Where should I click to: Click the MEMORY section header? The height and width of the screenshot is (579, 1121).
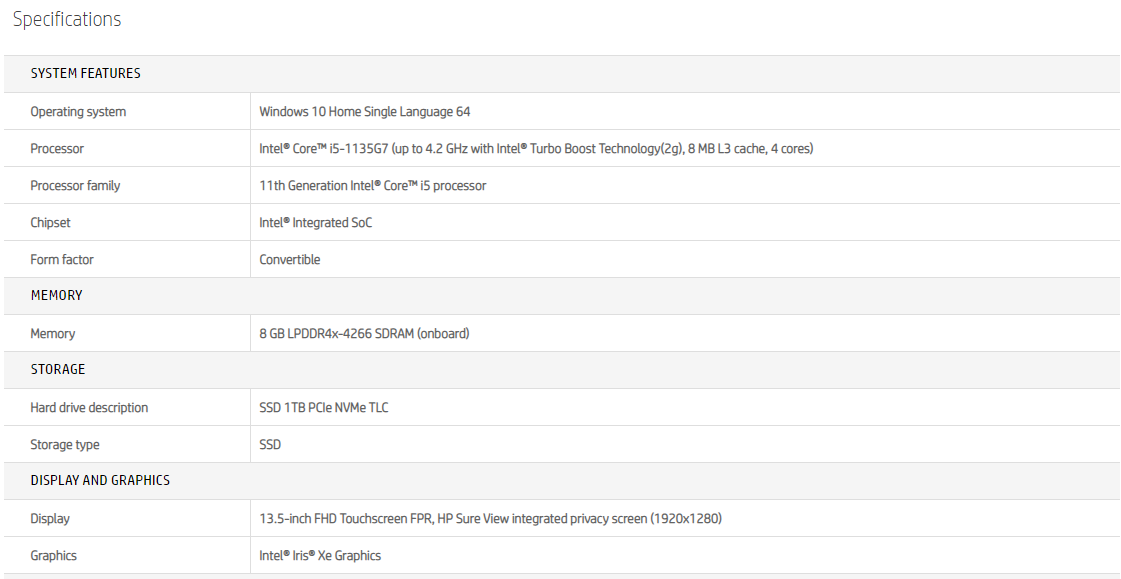pos(56,296)
